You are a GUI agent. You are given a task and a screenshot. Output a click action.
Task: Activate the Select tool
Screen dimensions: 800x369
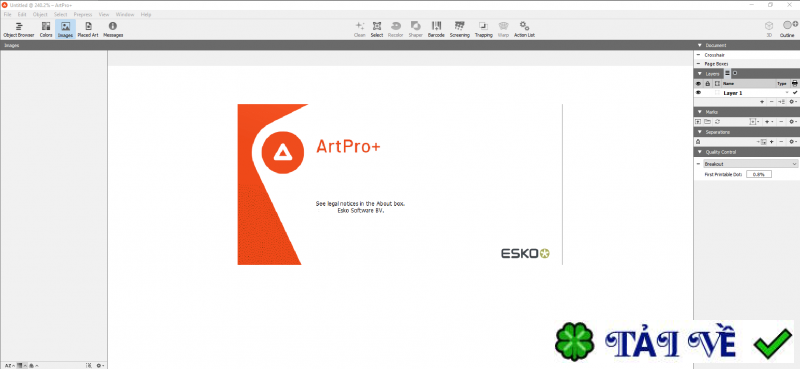(x=377, y=29)
